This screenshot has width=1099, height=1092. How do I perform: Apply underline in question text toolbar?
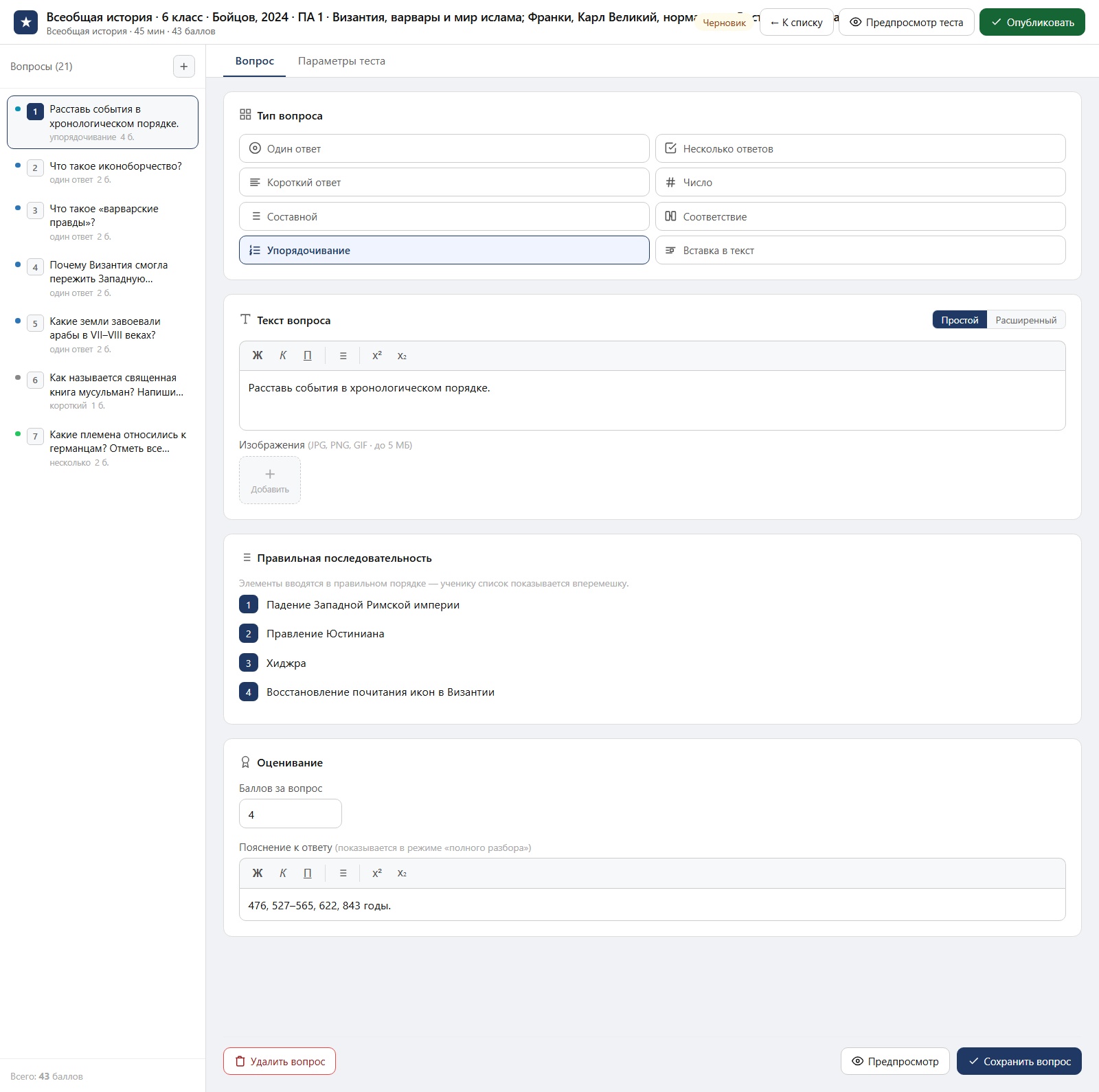pyautogui.click(x=308, y=356)
